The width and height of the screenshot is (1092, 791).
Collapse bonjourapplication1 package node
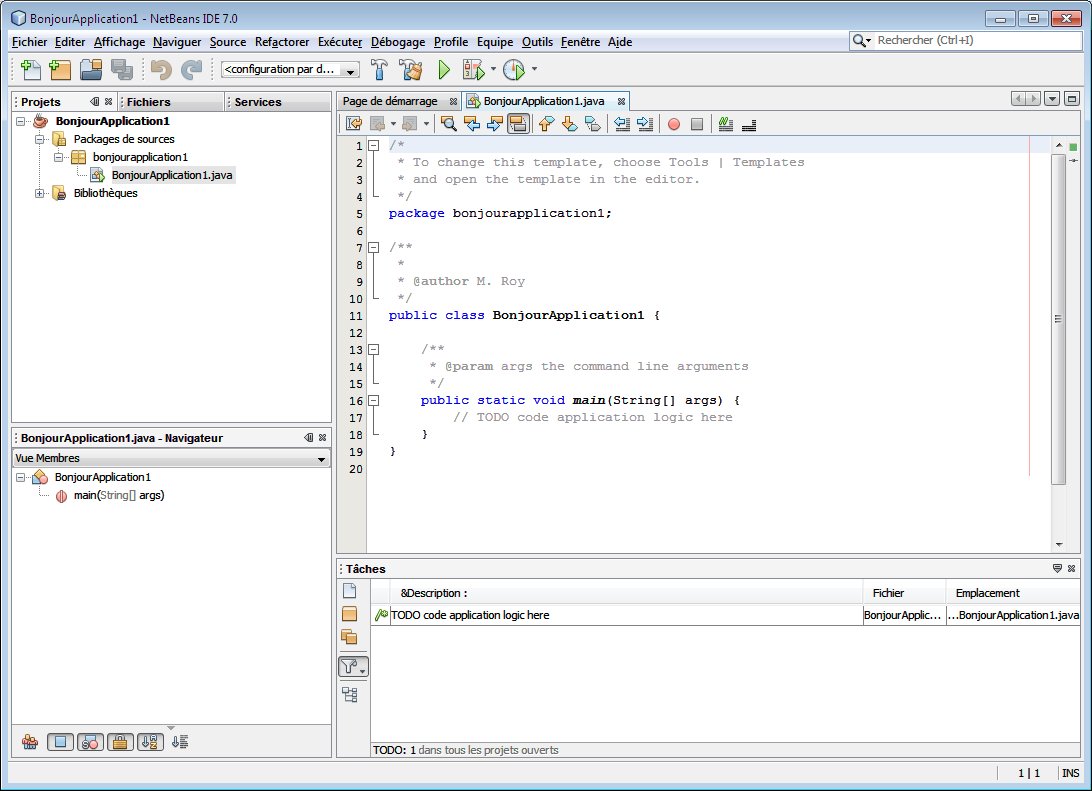pos(58,157)
